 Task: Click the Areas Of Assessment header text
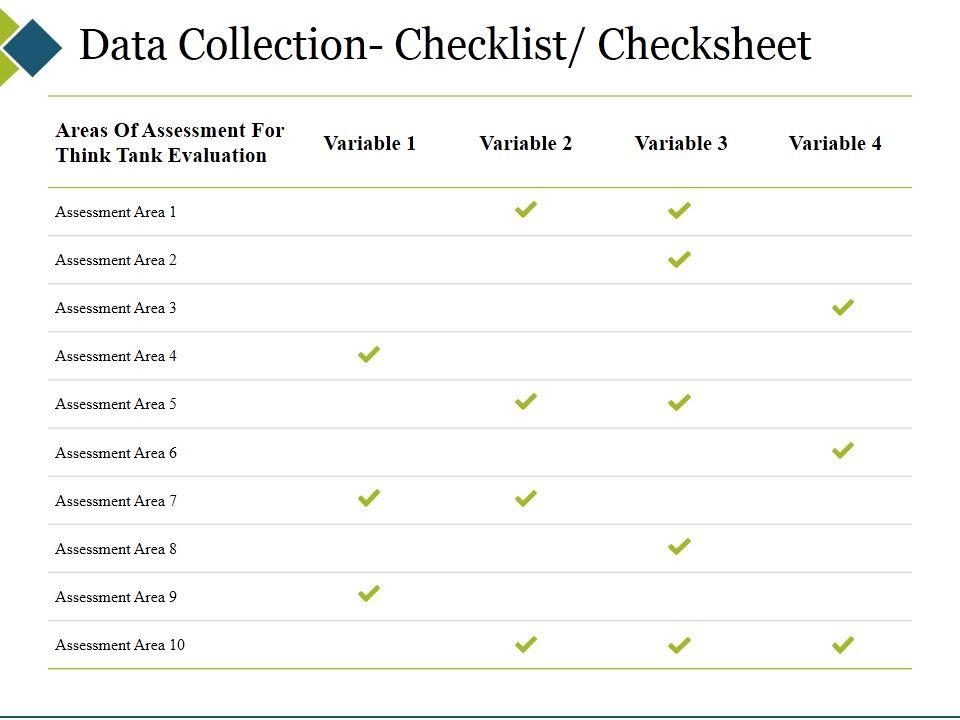tap(170, 143)
